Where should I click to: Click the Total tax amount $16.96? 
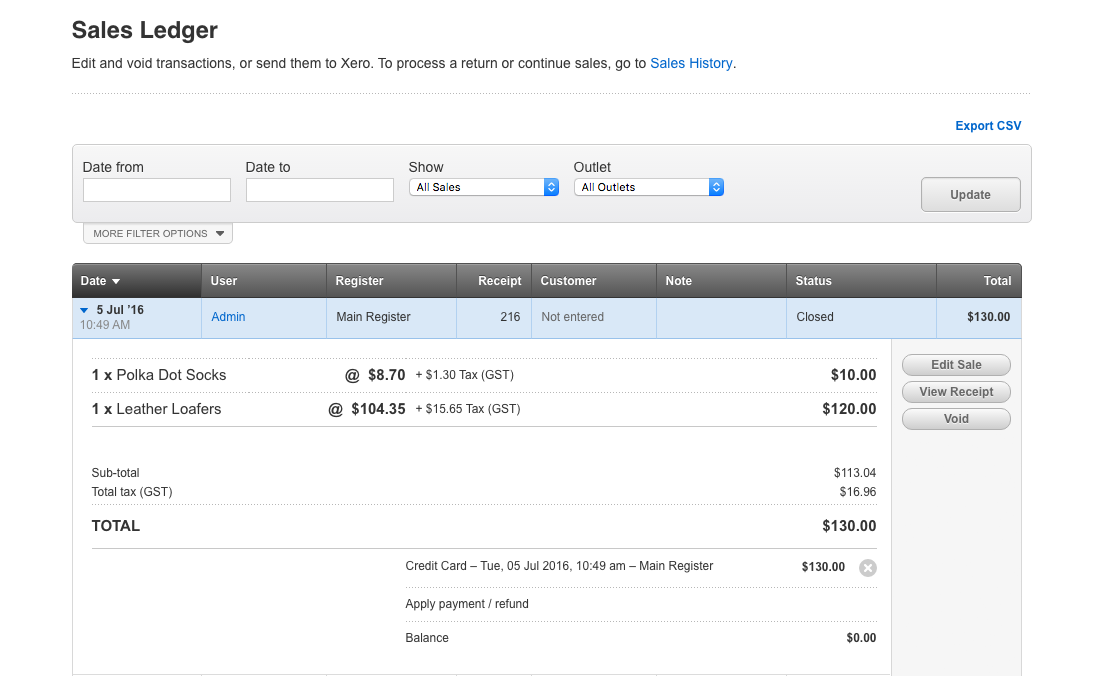click(857, 493)
